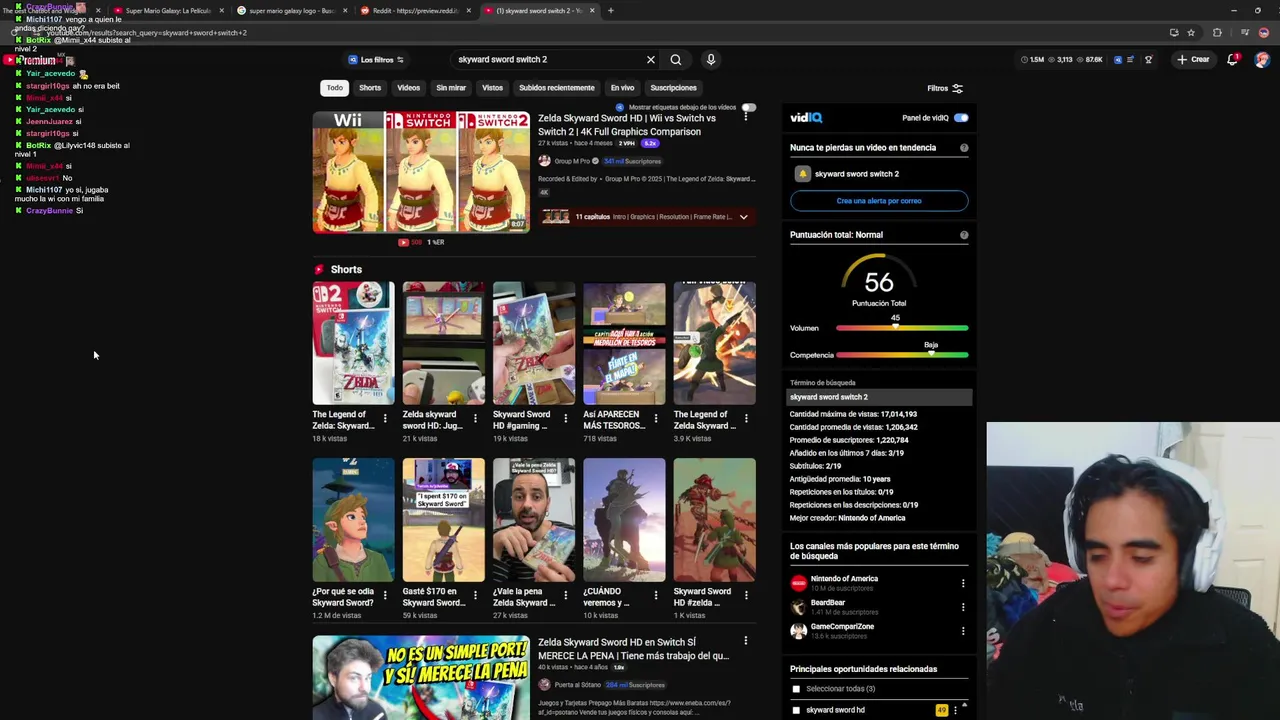Select the 'Suscripciones' filter chip
1280x720 pixels.
click(673, 88)
